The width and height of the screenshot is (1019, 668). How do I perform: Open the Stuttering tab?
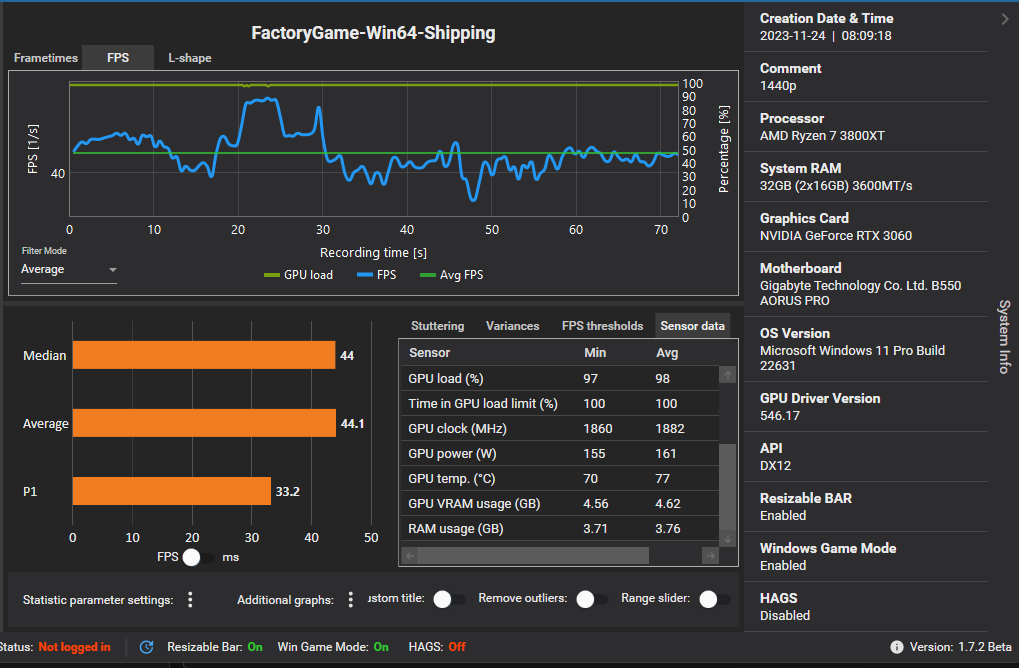click(x=437, y=326)
